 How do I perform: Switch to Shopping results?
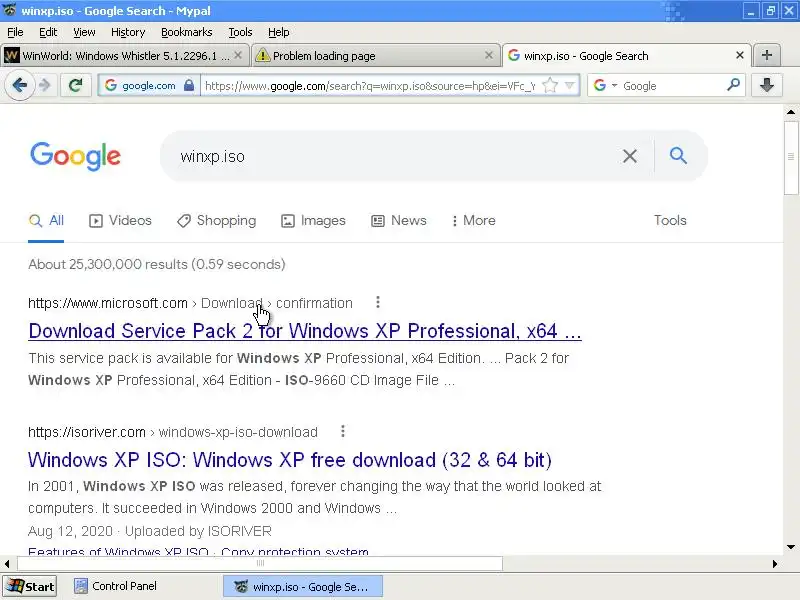pos(216,220)
